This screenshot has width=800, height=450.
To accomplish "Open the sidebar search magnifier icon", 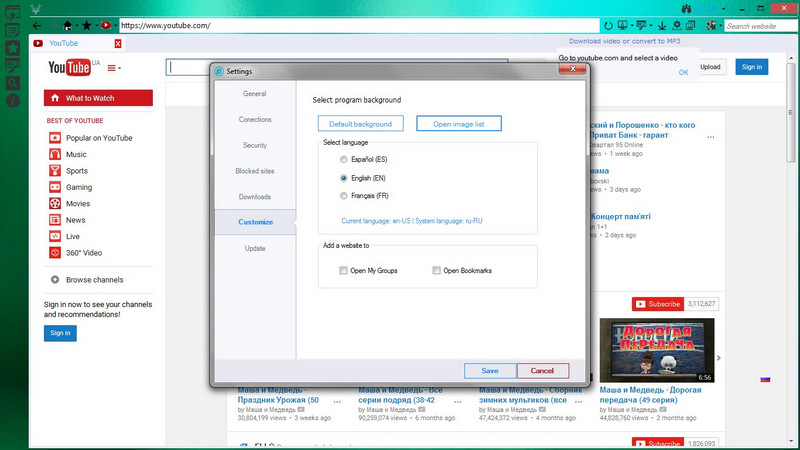I will pos(13,83).
